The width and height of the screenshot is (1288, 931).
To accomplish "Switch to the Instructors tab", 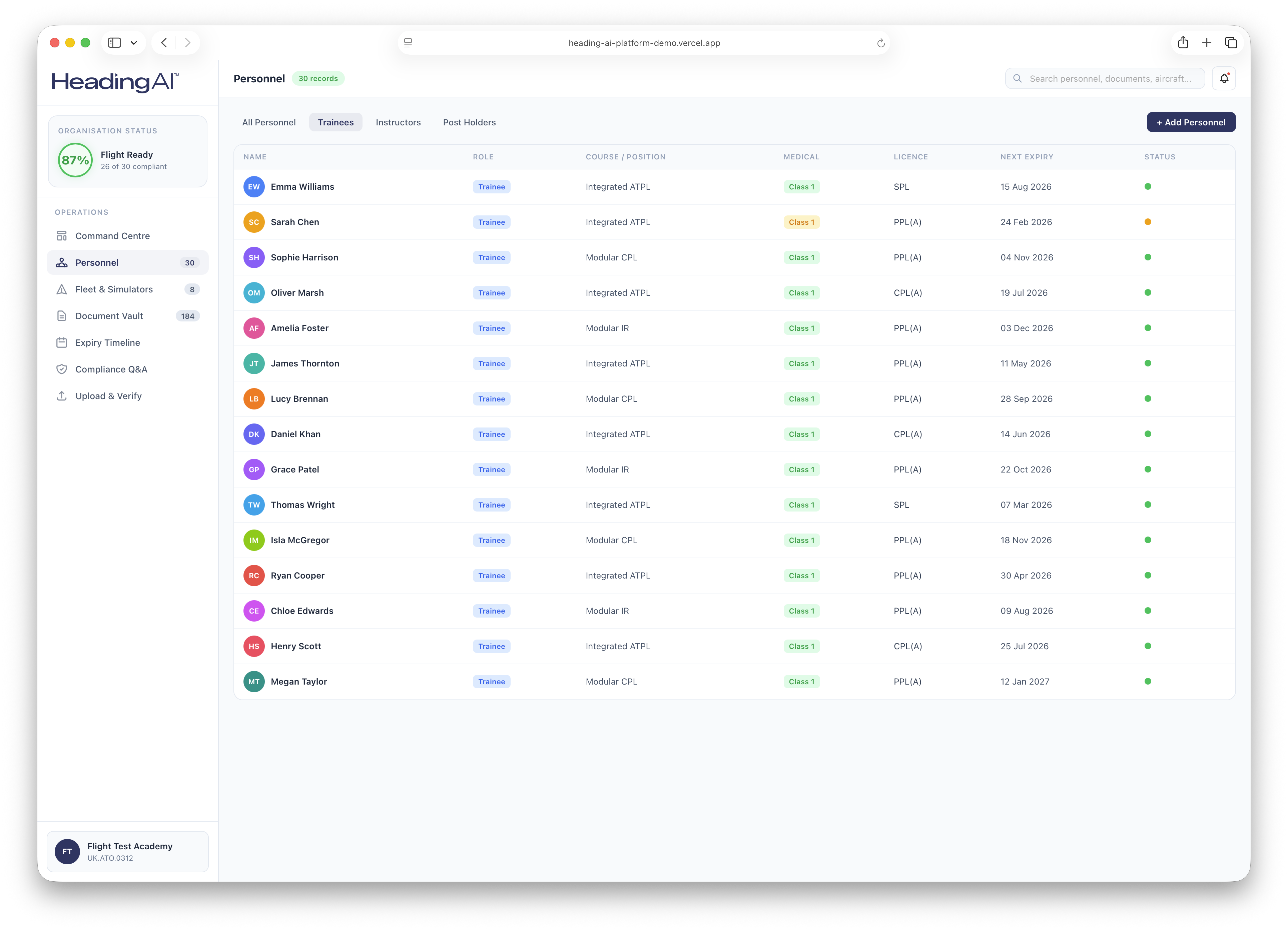I will [398, 122].
